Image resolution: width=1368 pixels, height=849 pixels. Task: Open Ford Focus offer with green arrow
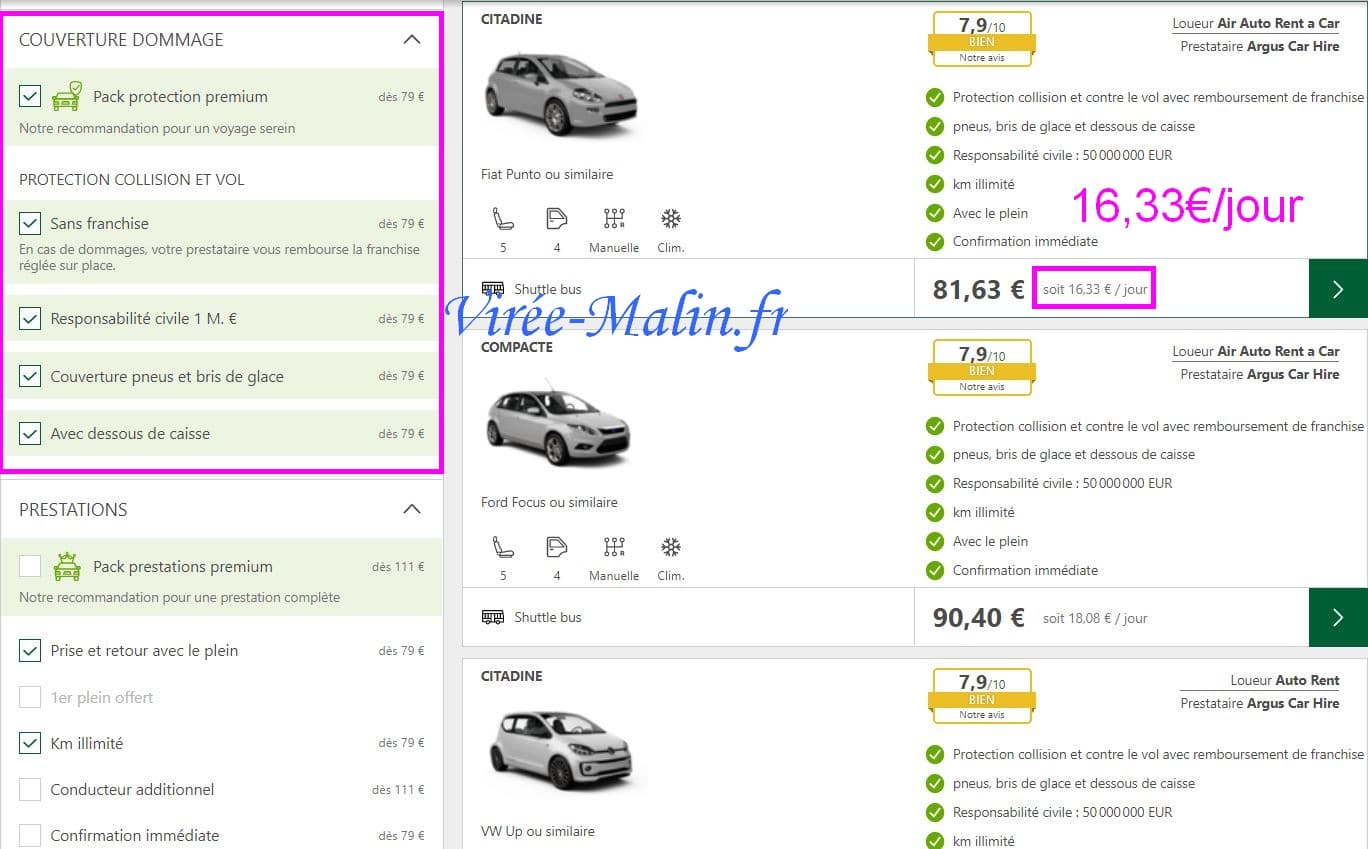coord(1338,617)
